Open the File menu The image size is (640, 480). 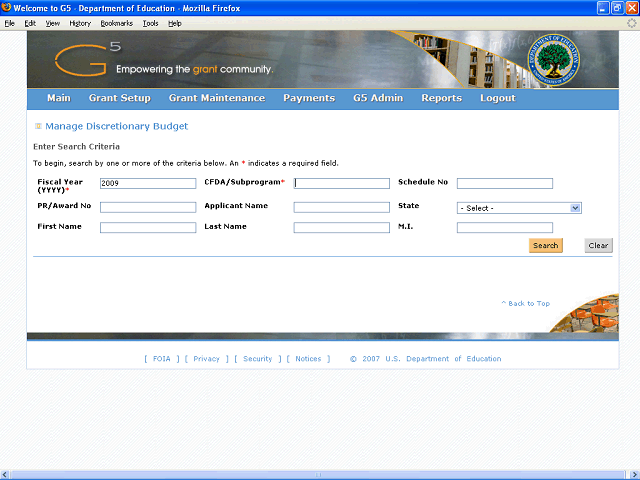pos(9,23)
